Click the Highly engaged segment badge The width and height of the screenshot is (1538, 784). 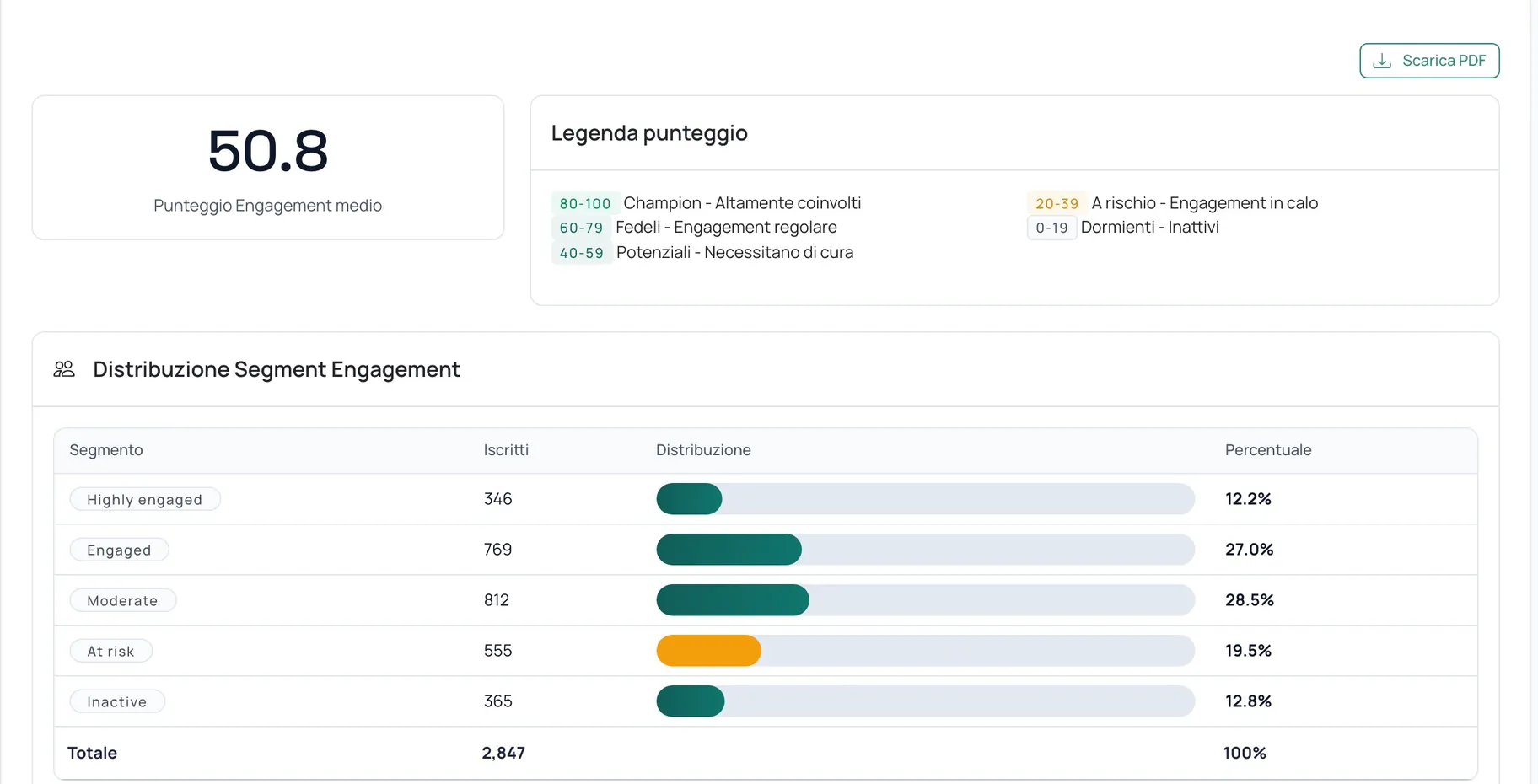(x=145, y=499)
